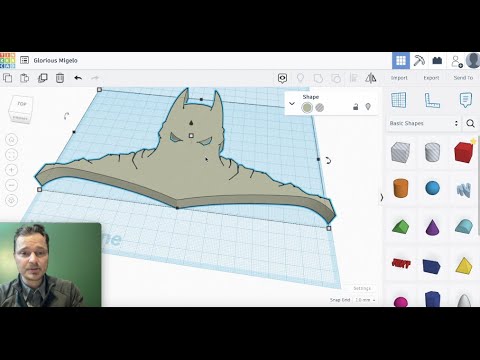Image resolution: width=480 pixels, height=360 pixels.
Task: Toggle shape visibility lightbulb in Shape panel
Action: (368, 107)
